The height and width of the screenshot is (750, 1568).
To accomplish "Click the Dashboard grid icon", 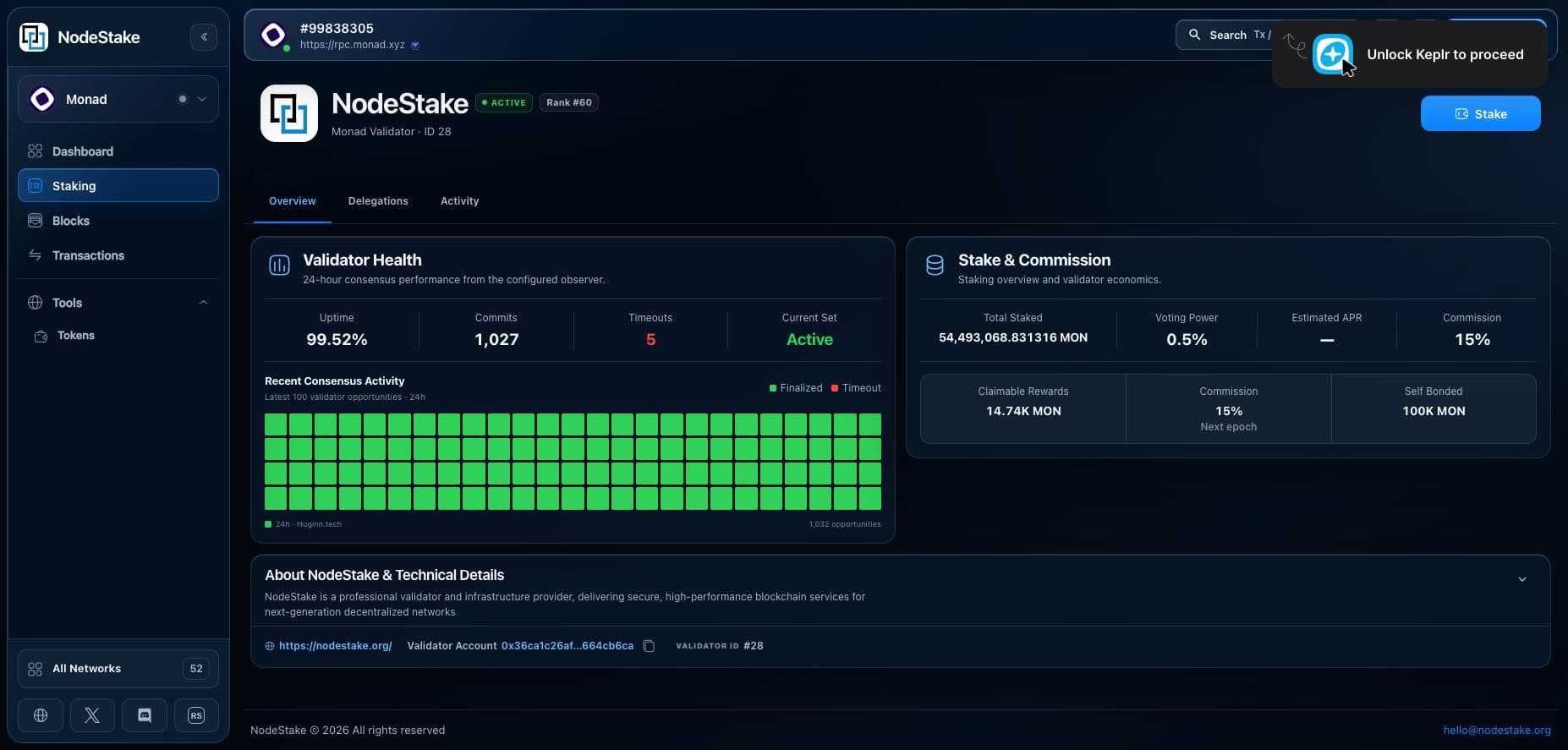I will [x=35, y=151].
